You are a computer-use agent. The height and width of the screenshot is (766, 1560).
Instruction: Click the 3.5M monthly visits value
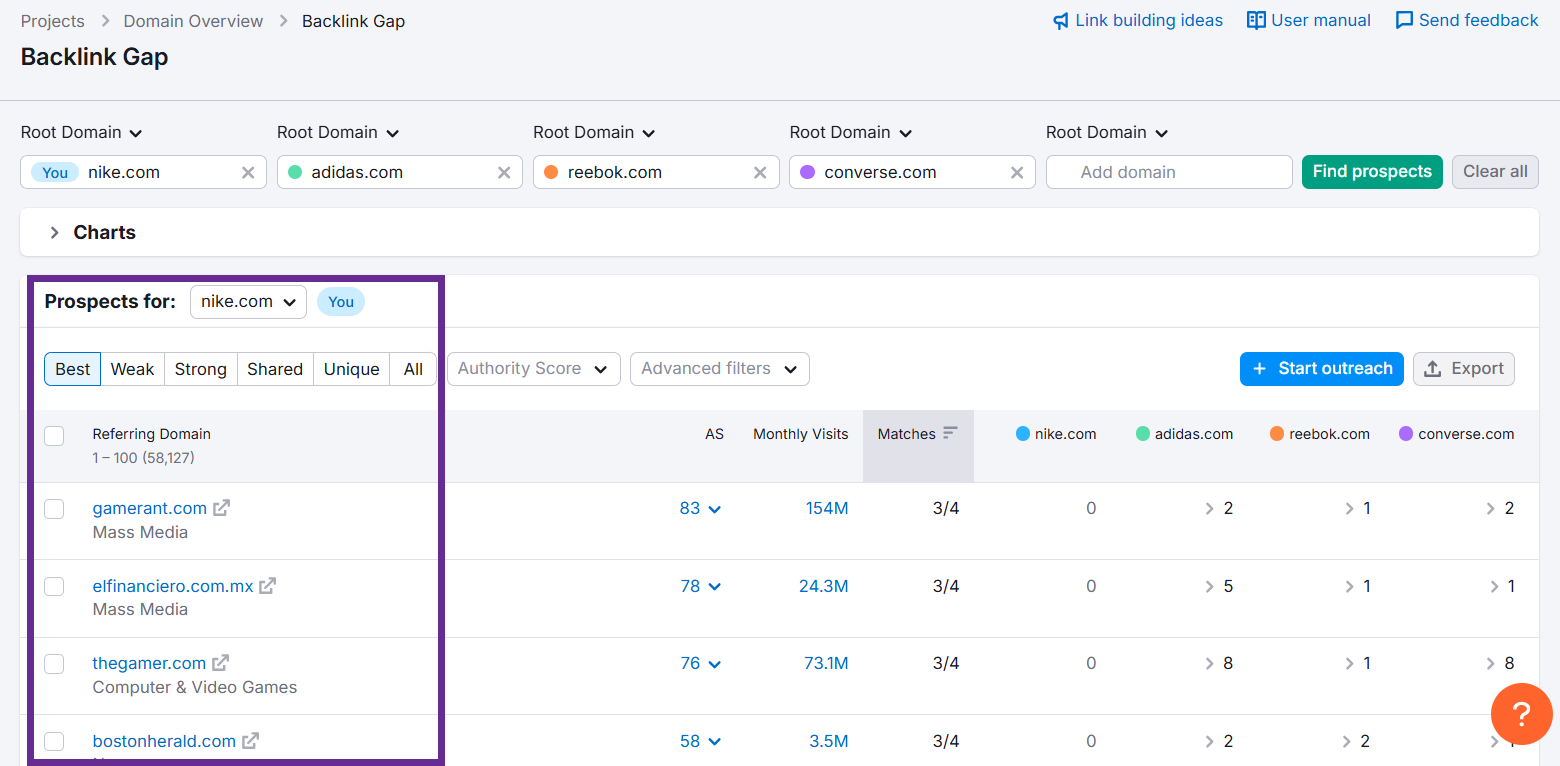point(829,741)
